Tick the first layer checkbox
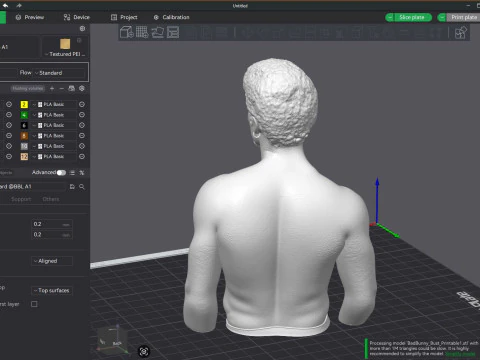Viewport: 480px width, 360px height. coord(34,304)
